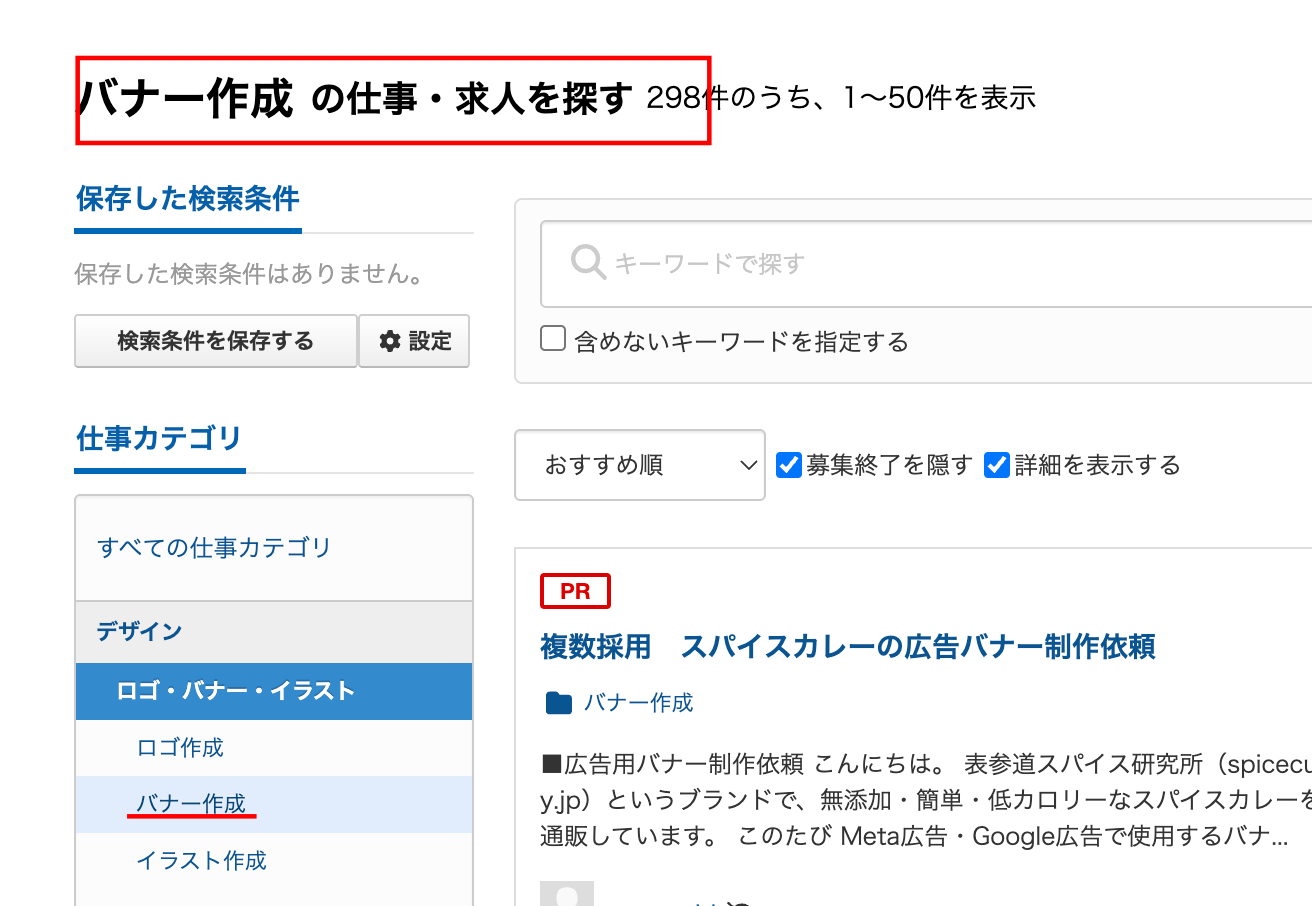The image size is (1312, 906).
Task: Click the 検索条件を保存する button
Action: (x=215, y=341)
